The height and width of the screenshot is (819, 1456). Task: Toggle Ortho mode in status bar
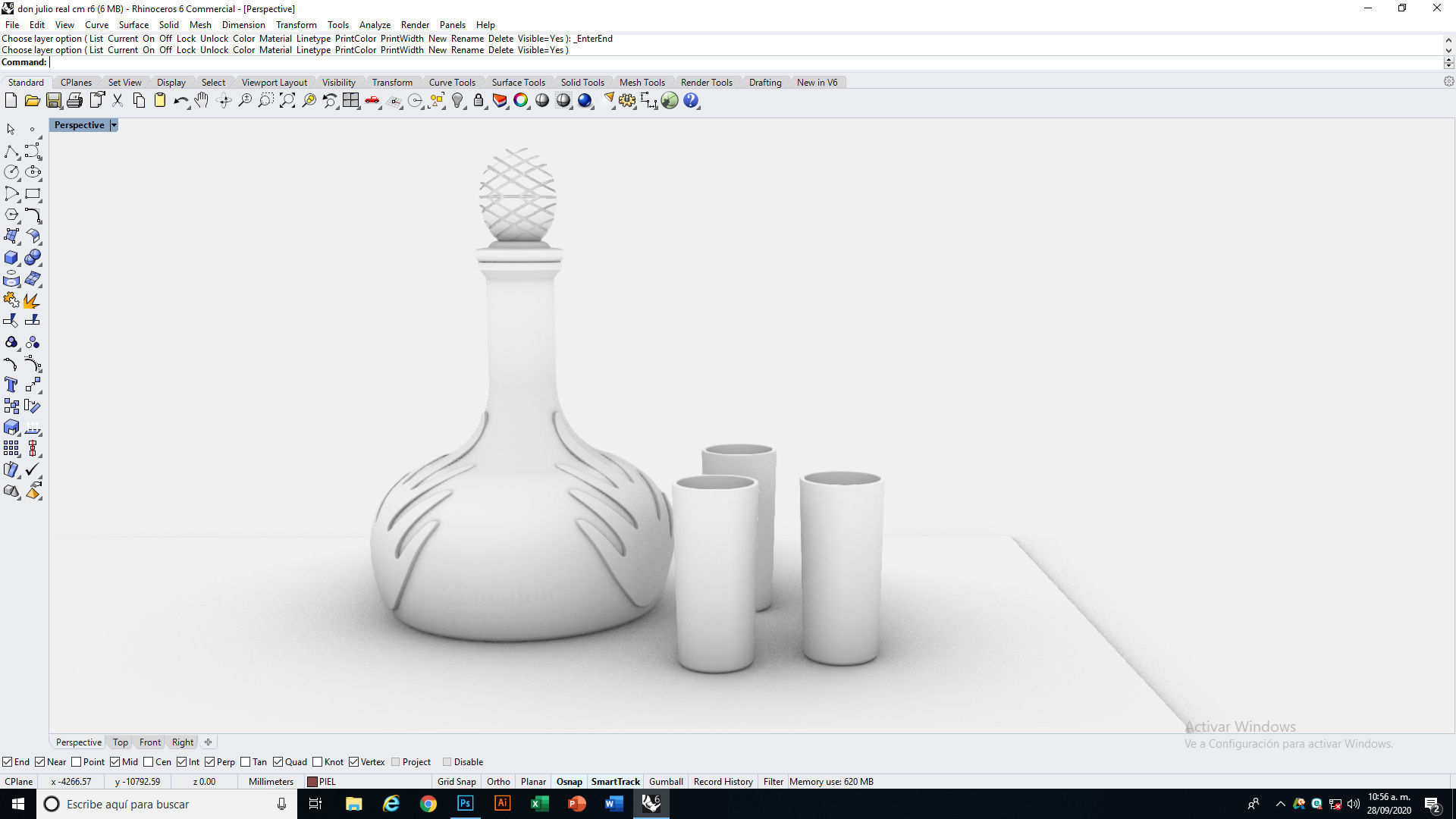click(x=498, y=781)
